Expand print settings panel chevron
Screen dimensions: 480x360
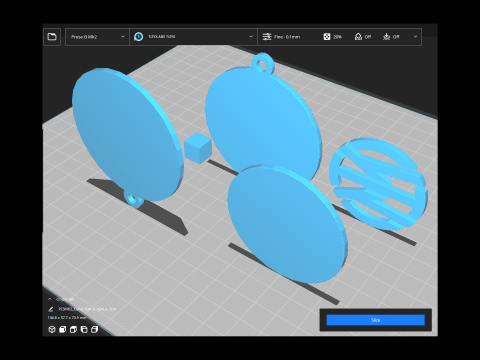tap(415, 37)
